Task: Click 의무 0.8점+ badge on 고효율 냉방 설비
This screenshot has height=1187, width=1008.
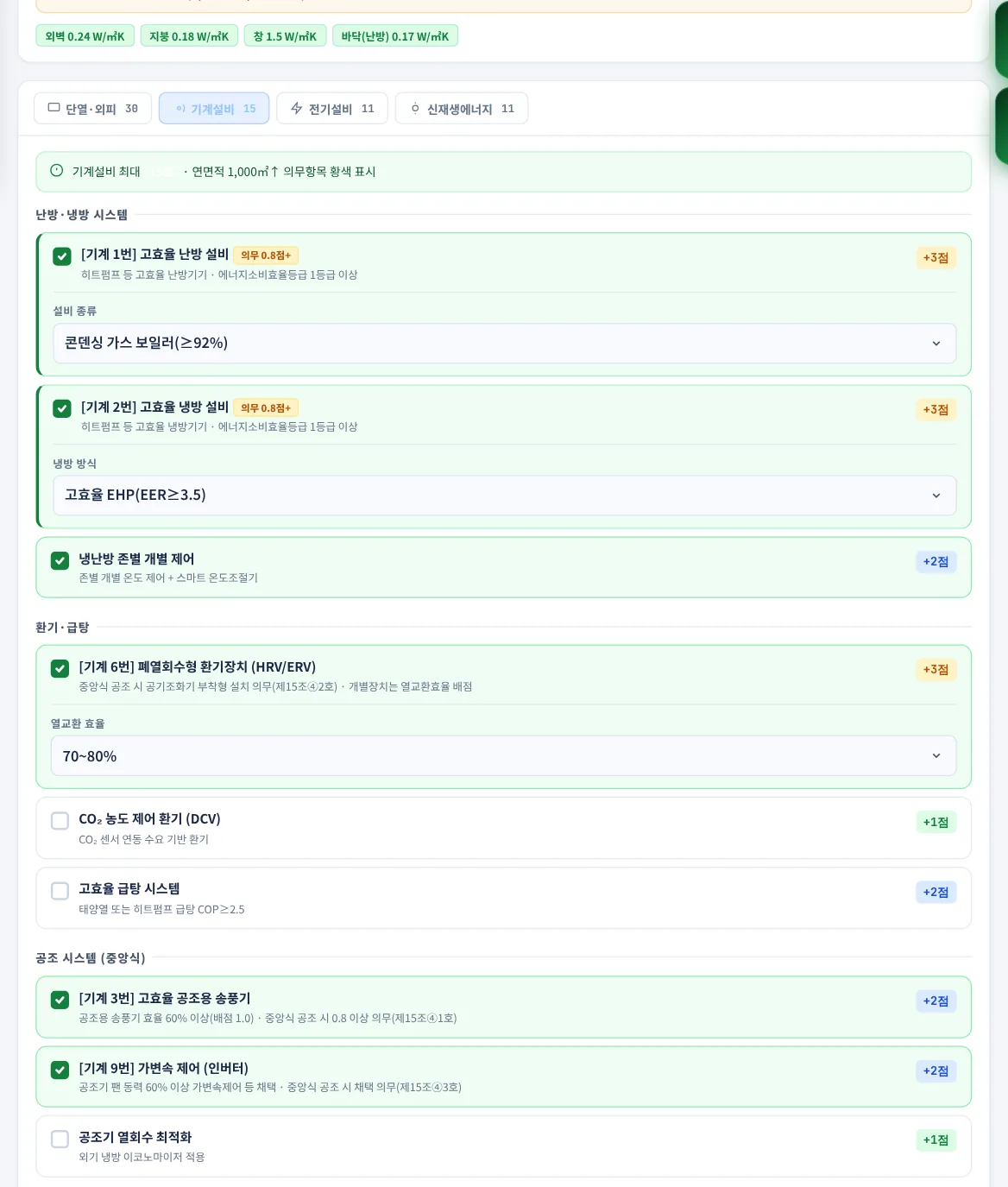Action: [x=266, y=407]
